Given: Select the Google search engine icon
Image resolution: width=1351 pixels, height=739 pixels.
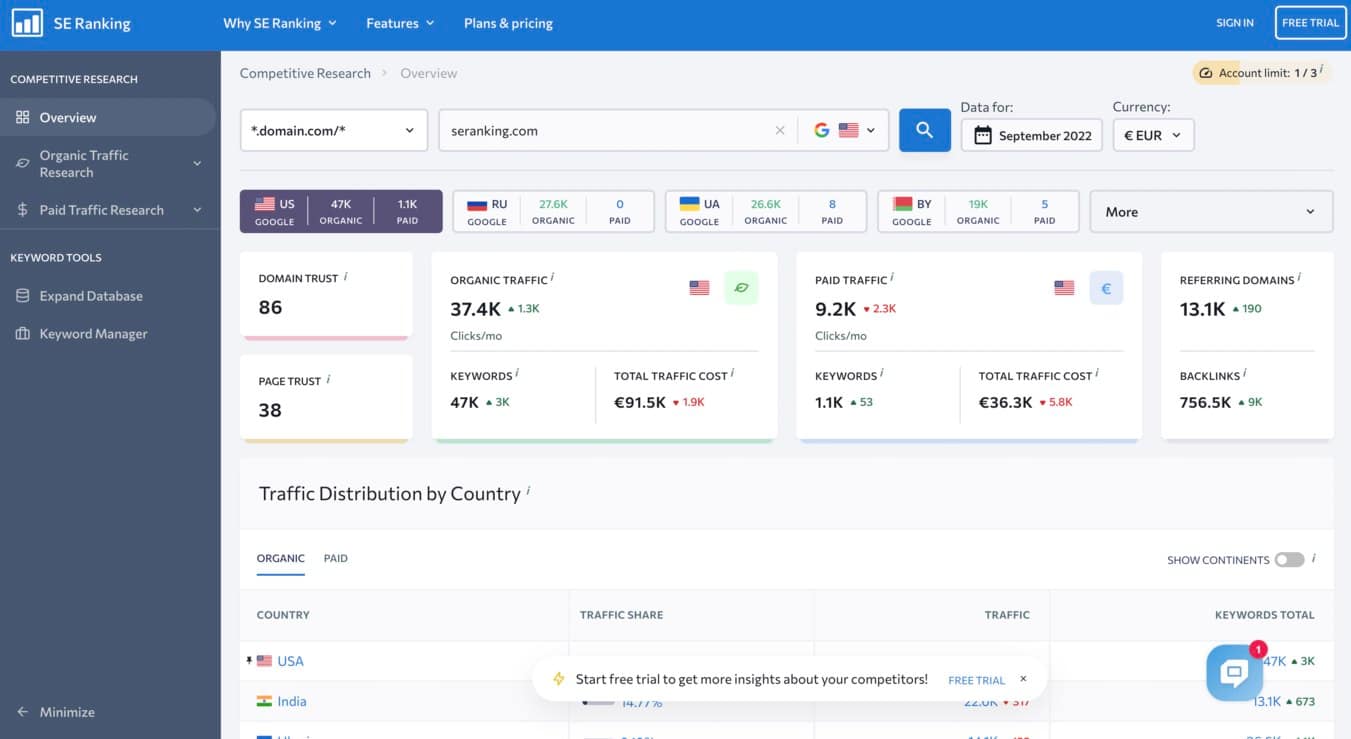Looking at the screenshot, I should pos(821,129).
